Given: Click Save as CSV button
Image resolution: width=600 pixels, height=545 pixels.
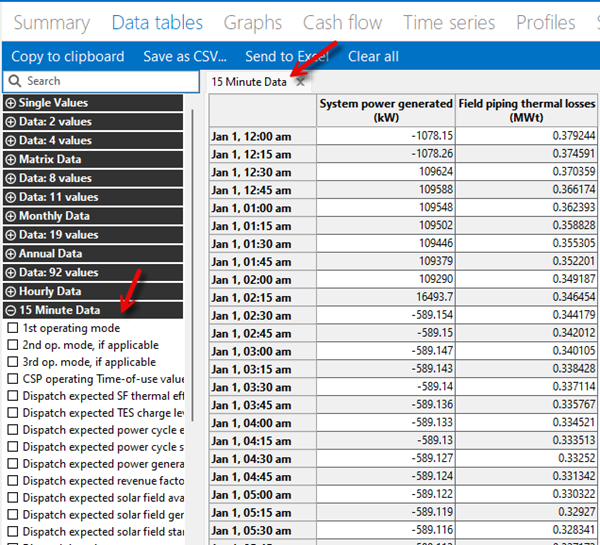Looking at the screenshot, I should coord(184,56).
